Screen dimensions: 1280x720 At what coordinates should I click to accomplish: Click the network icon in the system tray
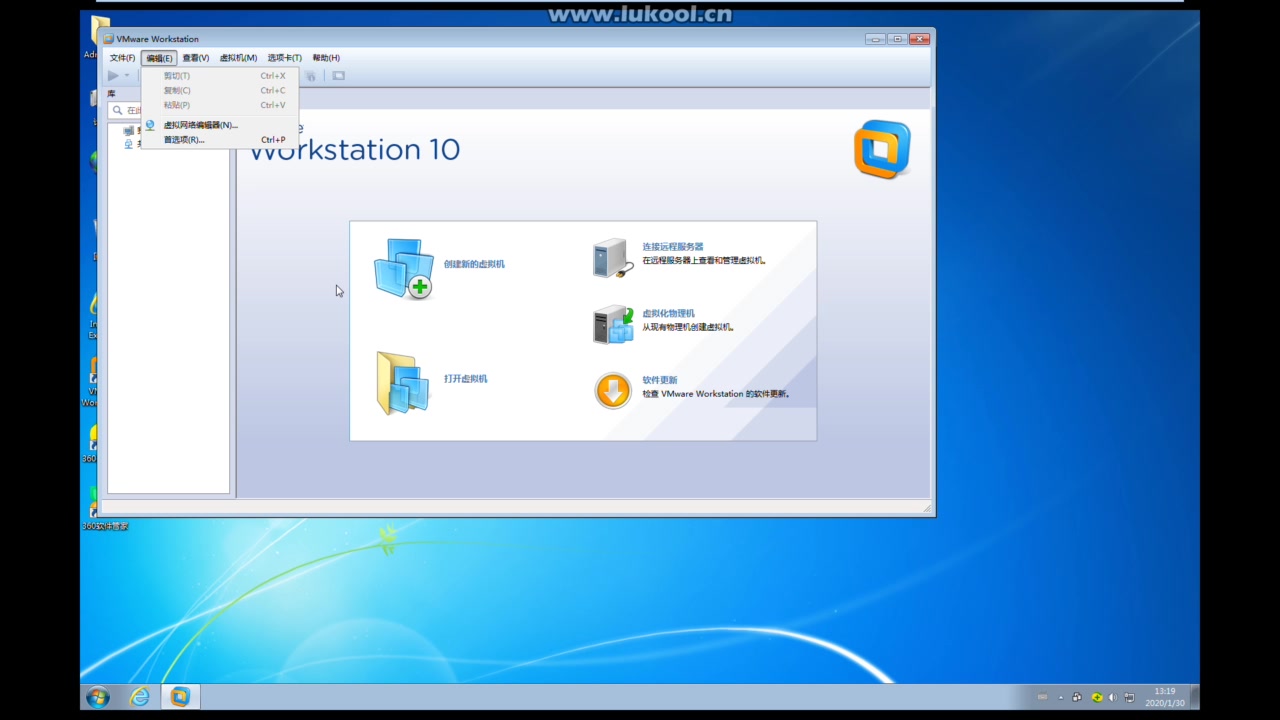click(x=1128, y=697)
